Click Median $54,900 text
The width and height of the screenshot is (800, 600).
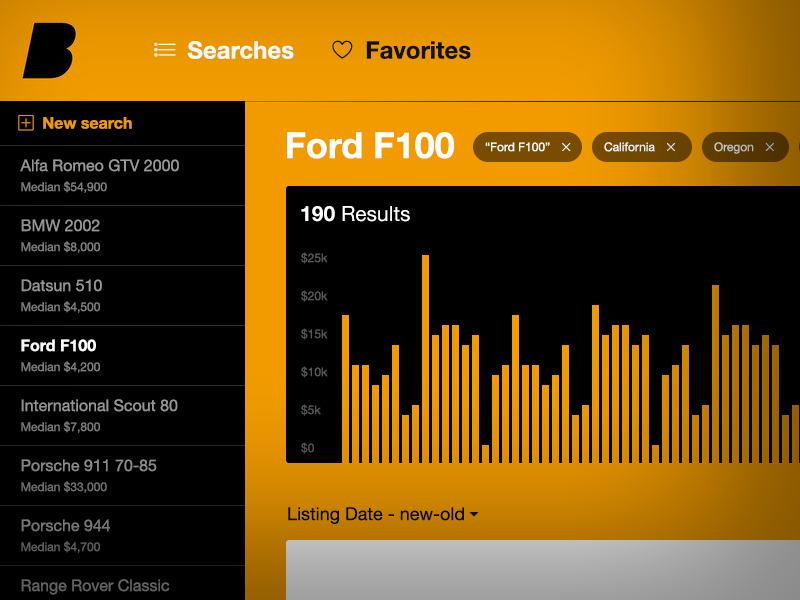click(64, 187)
